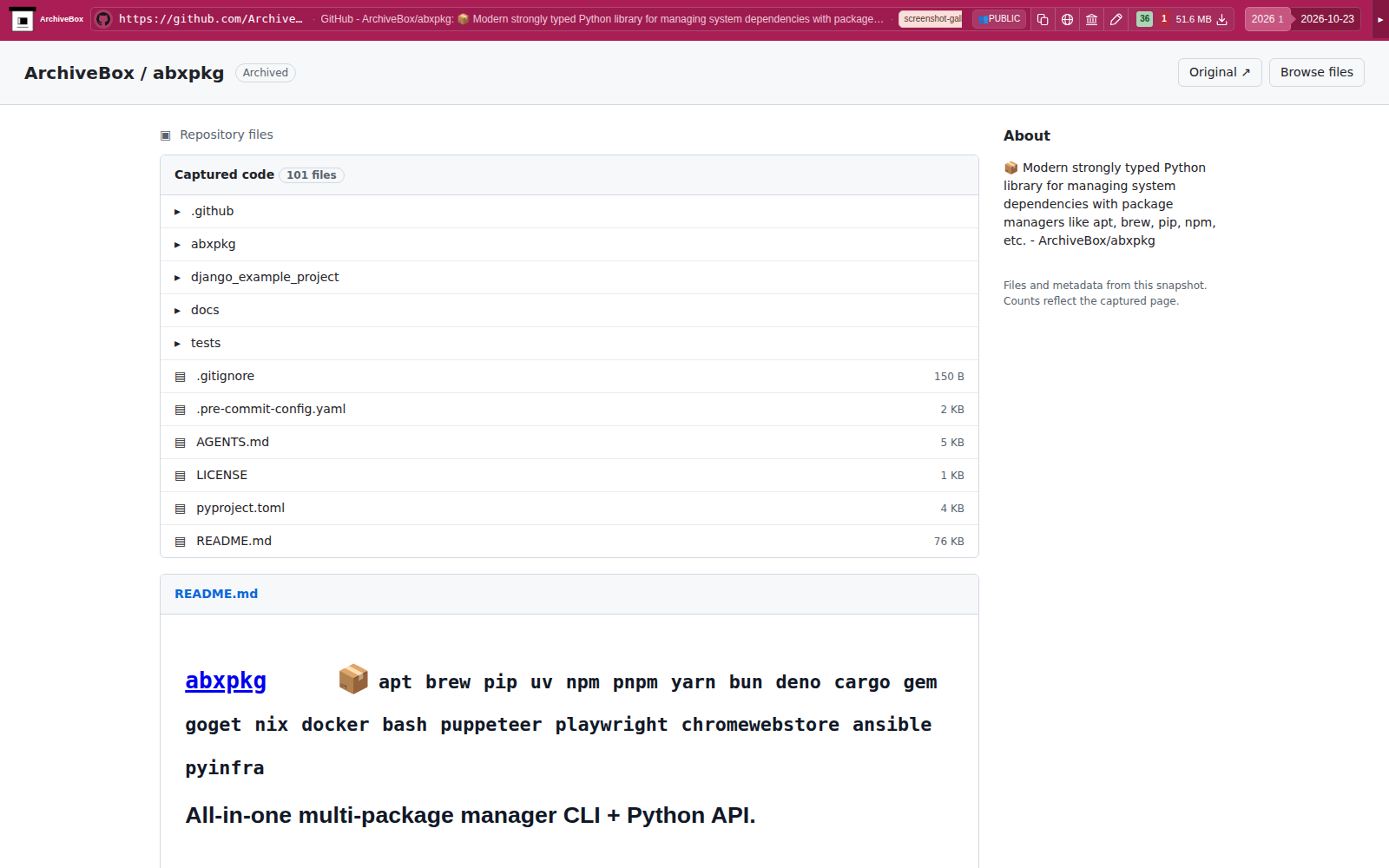Click the pencil edit icon
The height and width of the screenshot is (868, 1389).
tap(1116, 19)
